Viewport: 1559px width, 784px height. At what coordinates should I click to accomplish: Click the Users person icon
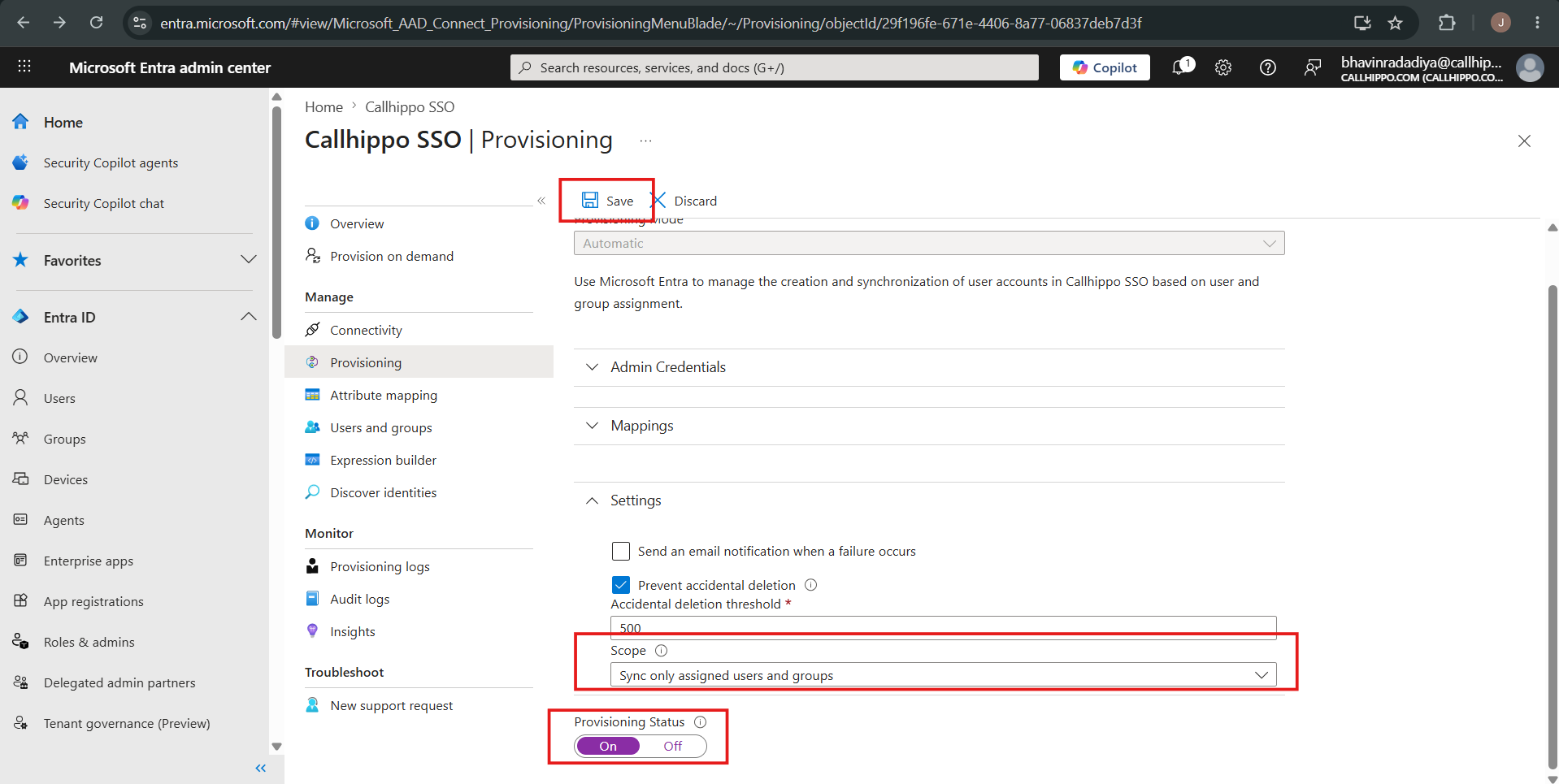click(21, 397)
